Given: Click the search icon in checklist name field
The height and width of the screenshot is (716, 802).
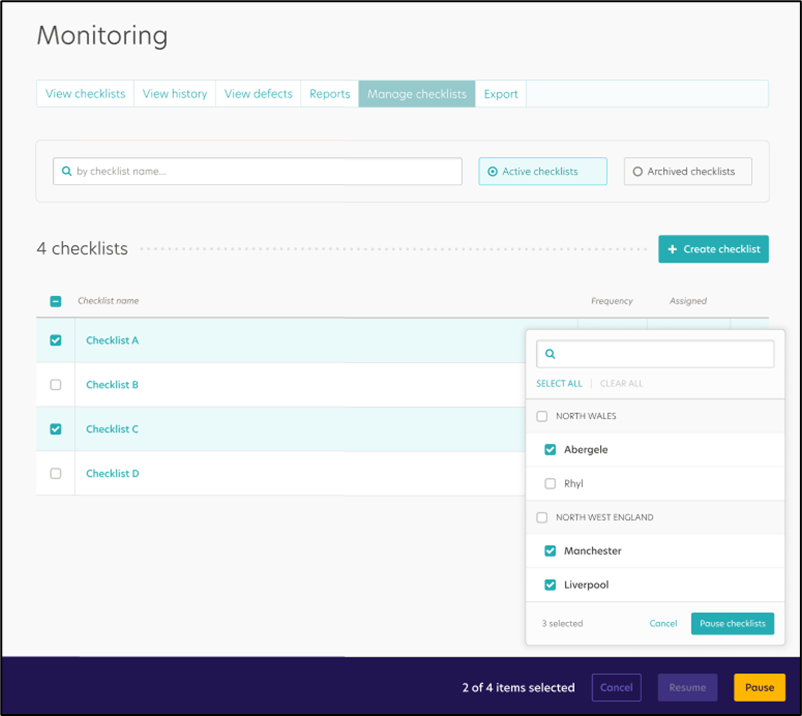Looking at the screenshot, I should coord(68,171).
